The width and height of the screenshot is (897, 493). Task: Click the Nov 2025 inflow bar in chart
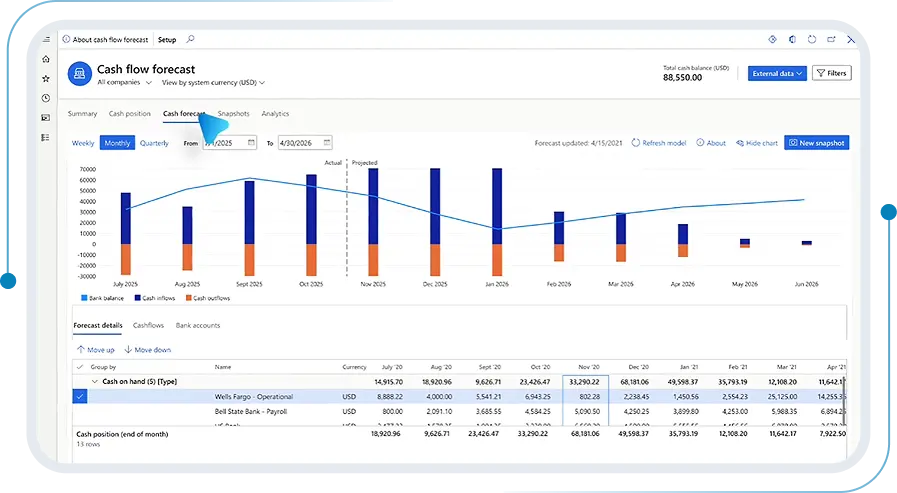tap(373, 206)
